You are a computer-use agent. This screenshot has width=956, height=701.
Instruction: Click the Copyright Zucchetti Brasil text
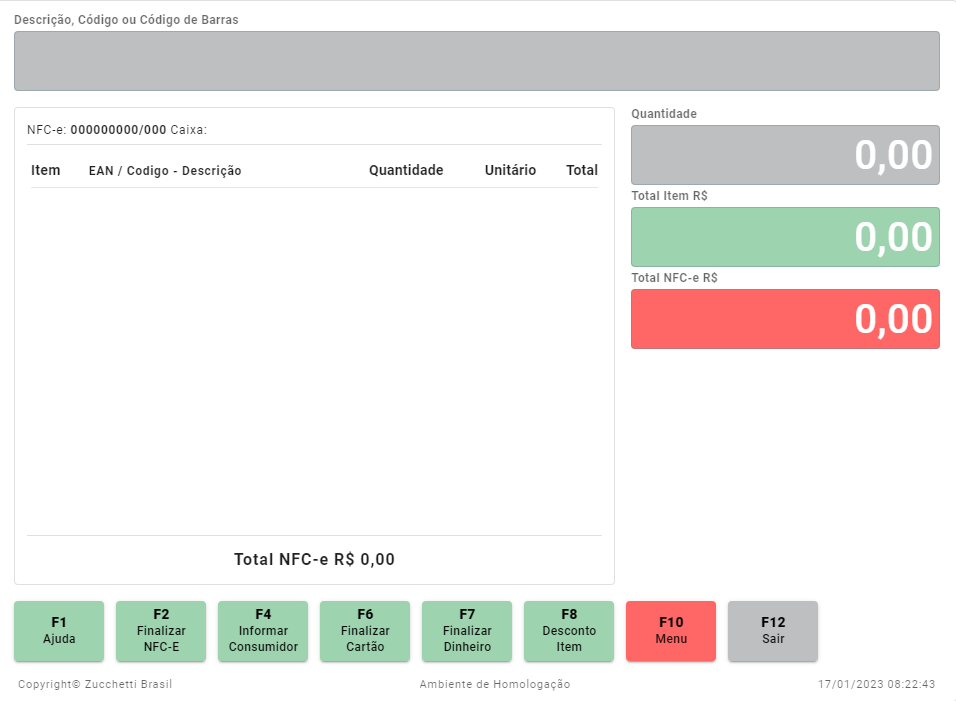point(95,684)
